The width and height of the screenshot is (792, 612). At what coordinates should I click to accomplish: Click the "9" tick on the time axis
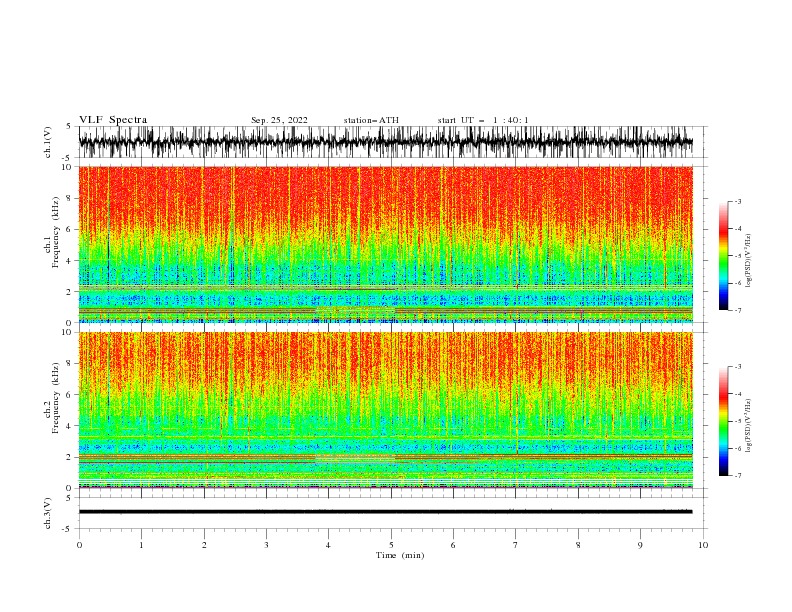pos(640,545)
